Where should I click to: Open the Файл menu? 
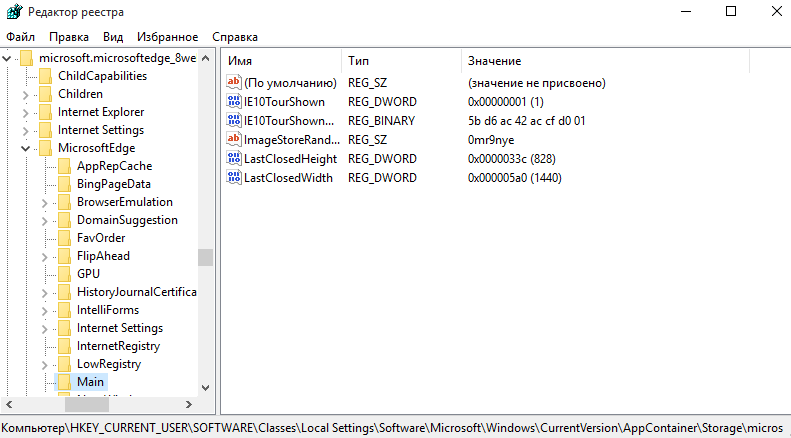pyautogui.click(x=20, y=36)
